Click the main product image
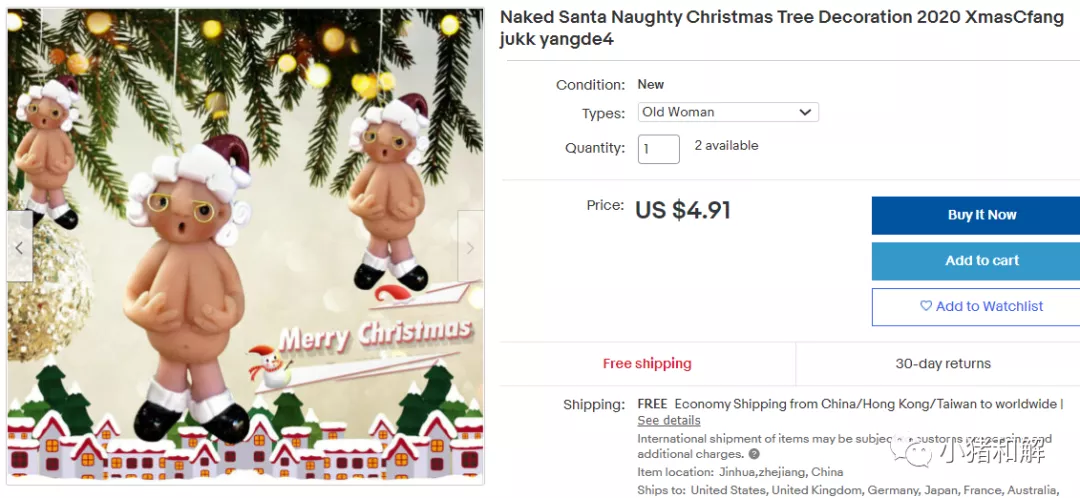 246,247
